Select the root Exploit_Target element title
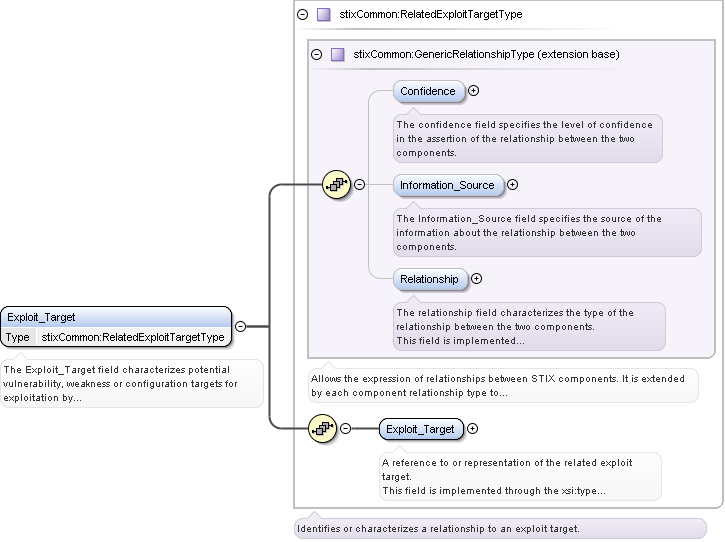725x542 pixels. click(116, 317)
